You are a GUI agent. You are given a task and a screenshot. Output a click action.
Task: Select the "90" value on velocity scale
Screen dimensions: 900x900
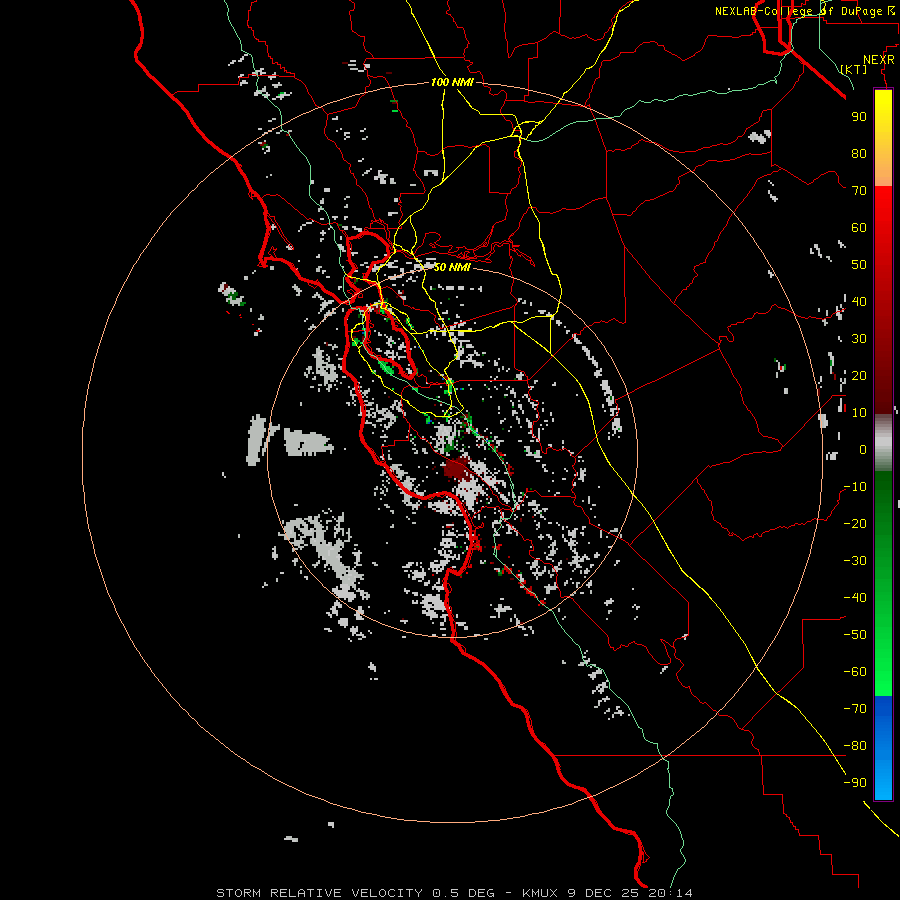[x=859, y=117]
